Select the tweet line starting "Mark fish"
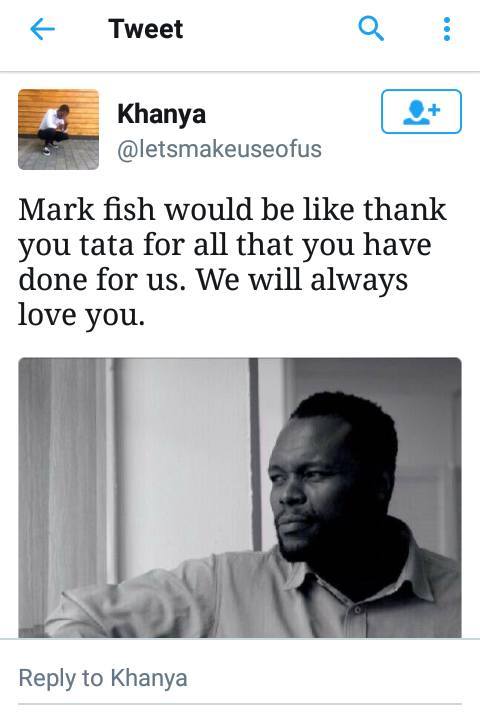Image resolution: width=480 pixels, height=713 pixels. [232, 210]
